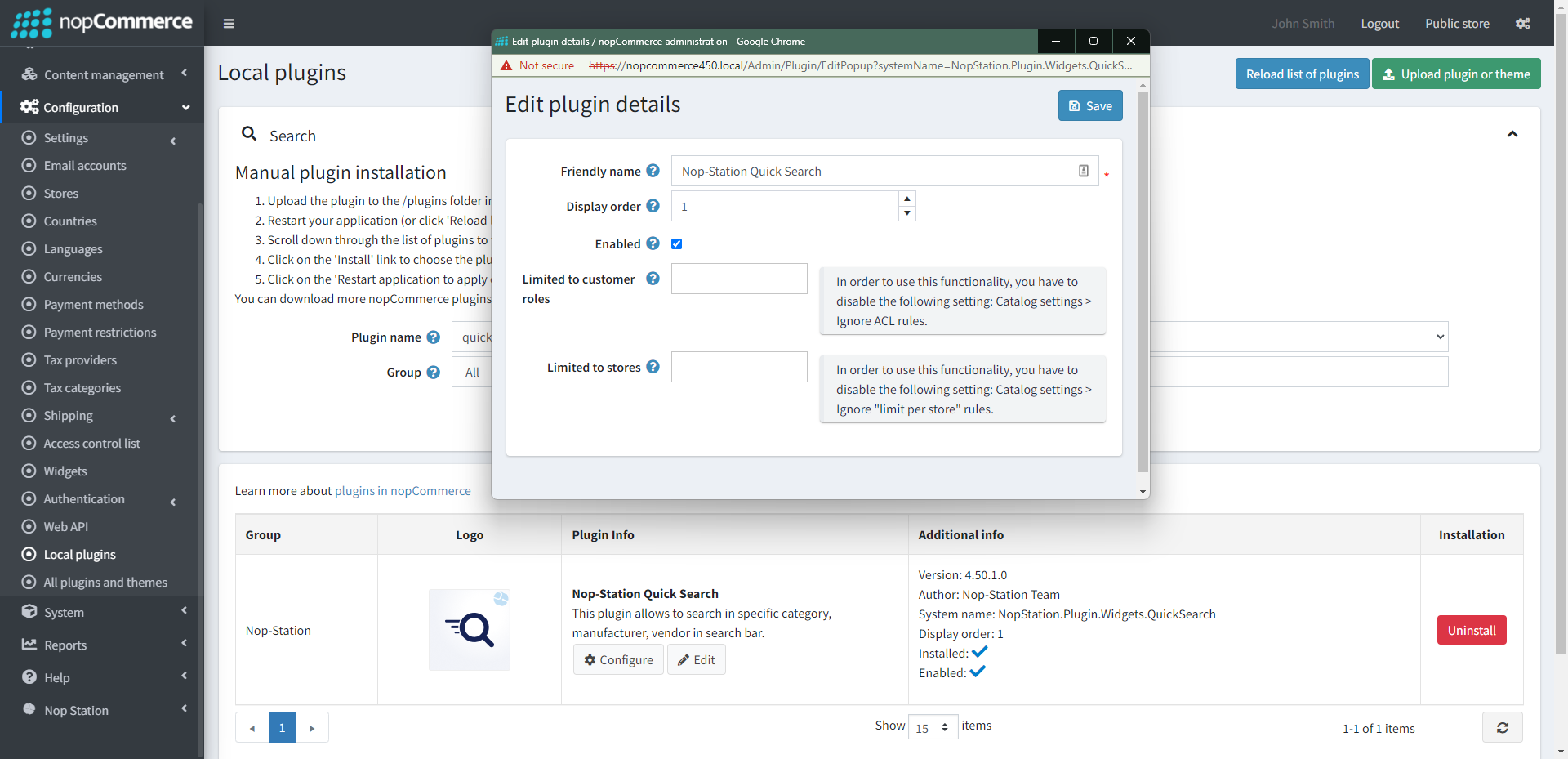Viewport: 1568px width, 759px height.
Task: Open Tax providers in sidebar
Action: pyautogui.click(x=80, y=360)
